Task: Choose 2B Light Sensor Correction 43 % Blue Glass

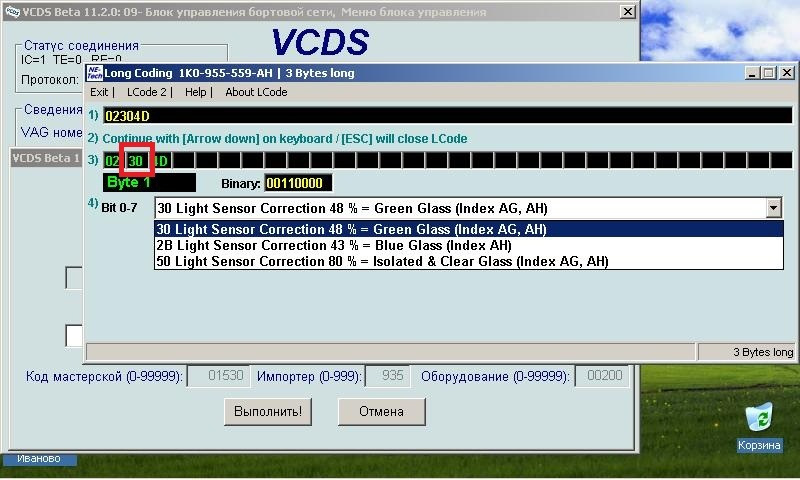Action: click(468, 245)
